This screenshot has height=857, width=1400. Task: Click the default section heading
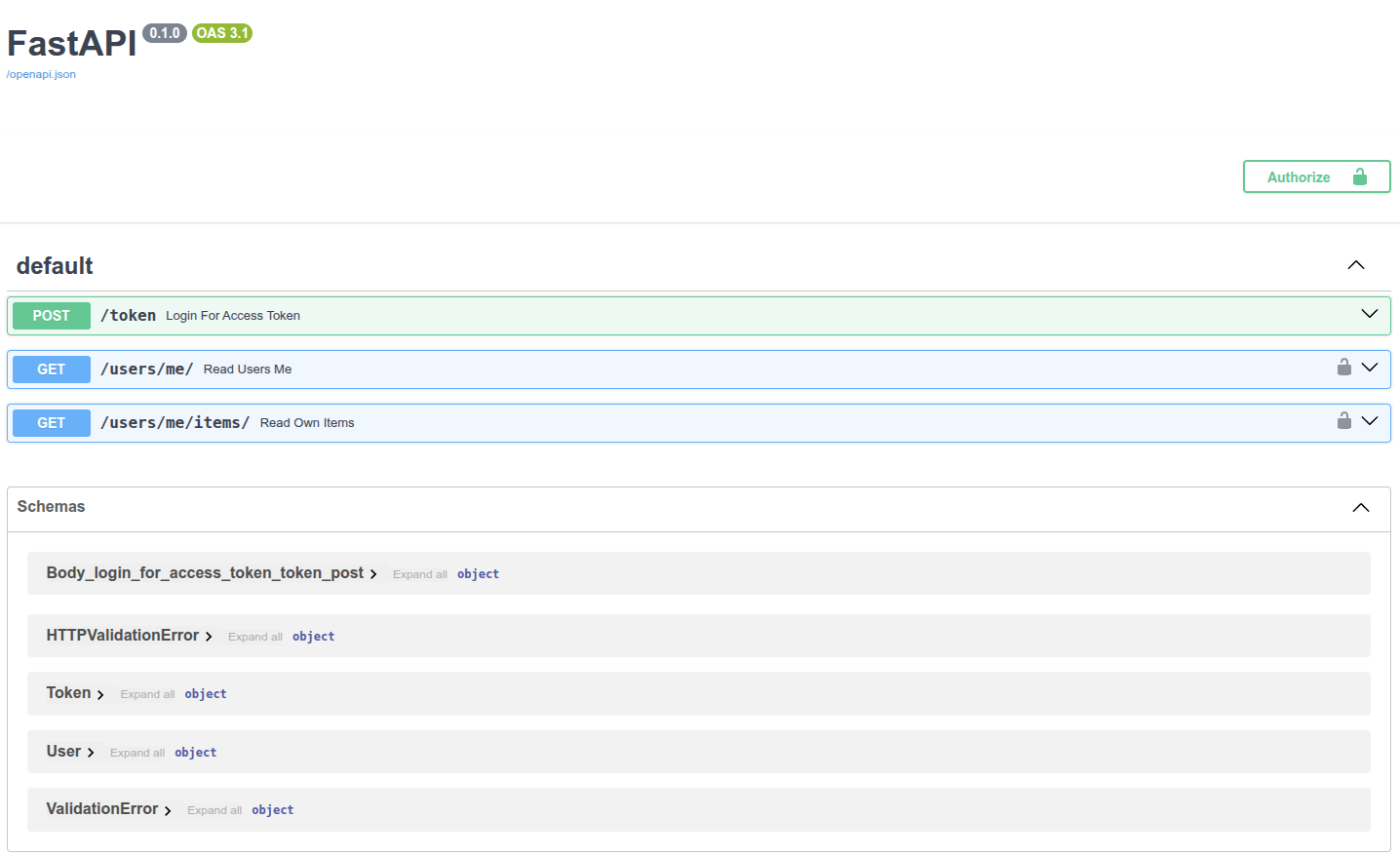click(55, 266)
